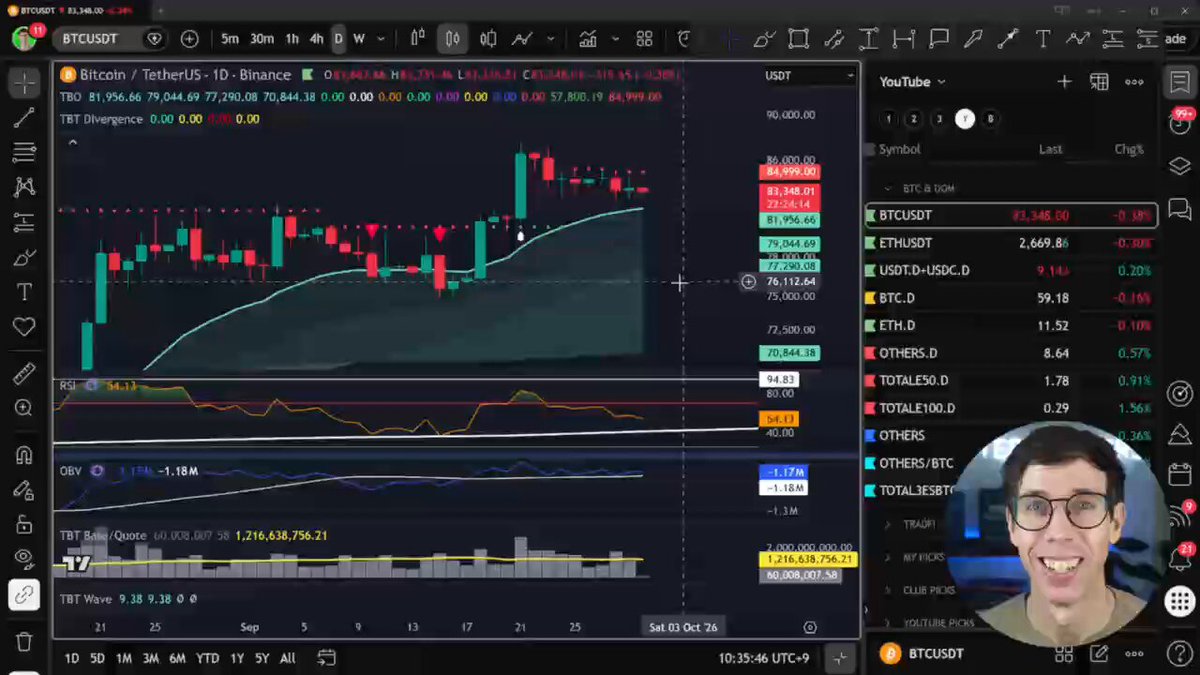Open the indicators chart icon
This screenshot has width=1200, height=675.
[x=588, y=39]
